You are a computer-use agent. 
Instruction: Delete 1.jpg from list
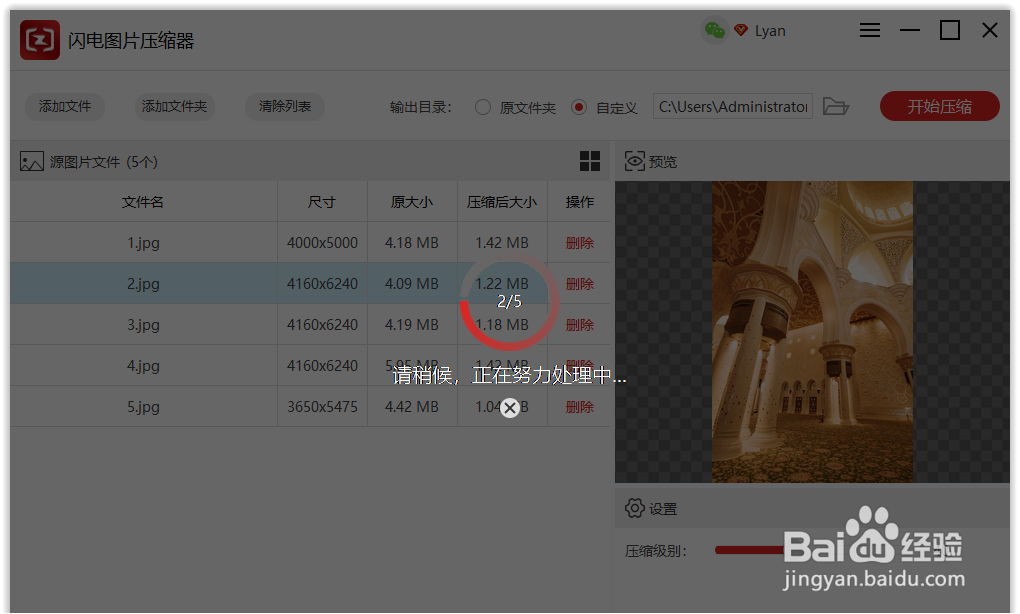click(580, 243)
